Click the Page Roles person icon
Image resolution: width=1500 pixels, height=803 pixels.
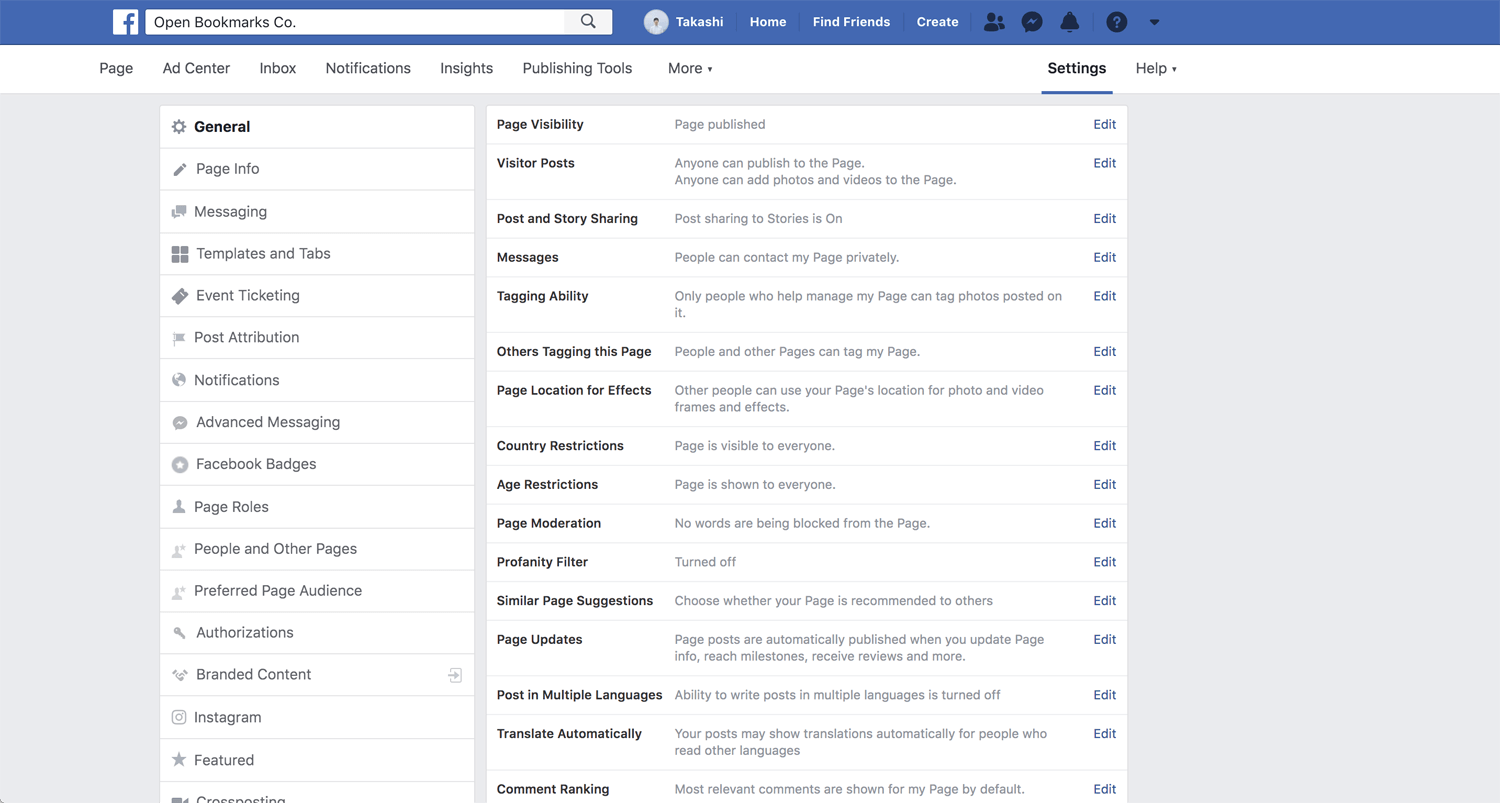pos(179,507)
